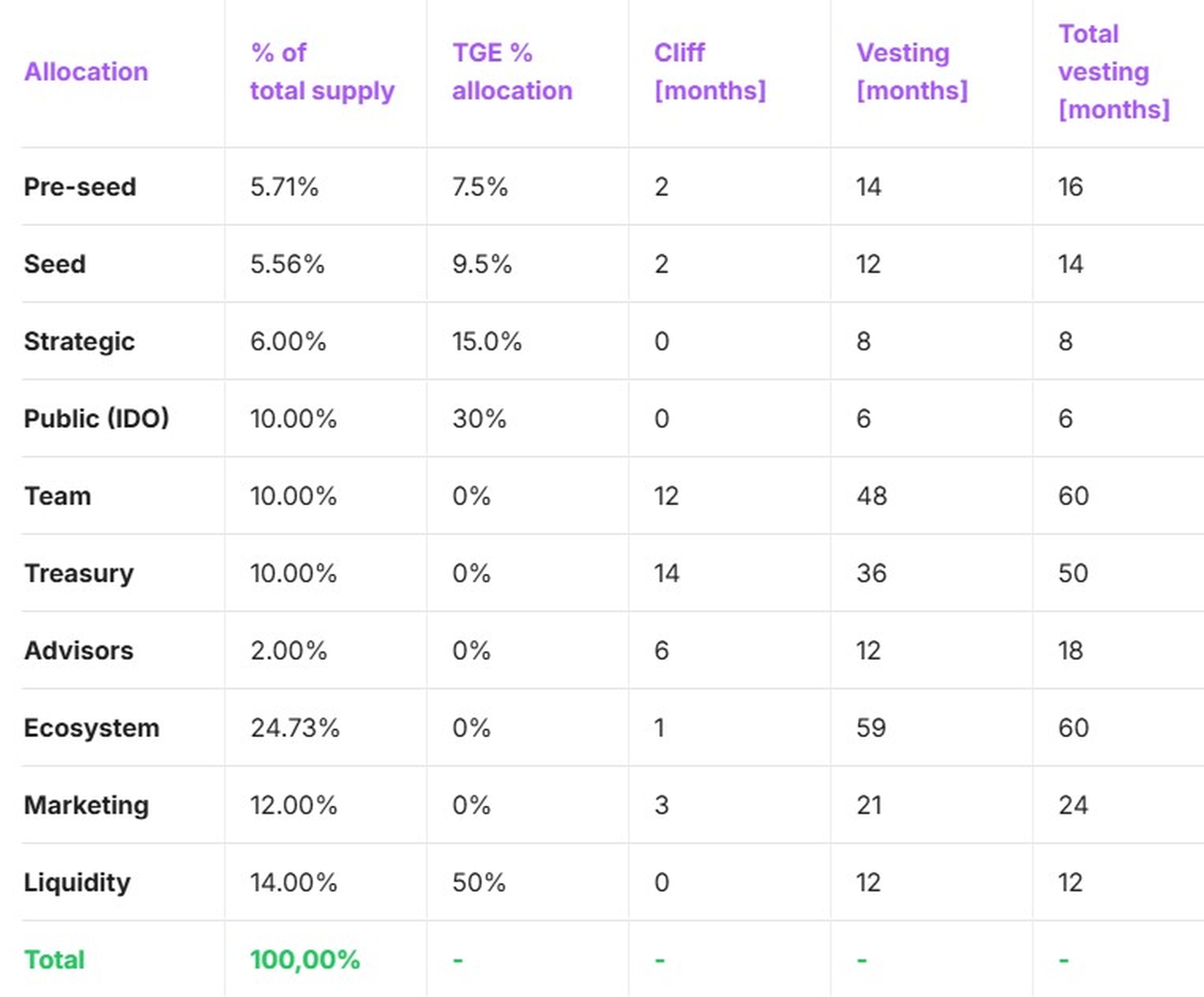
Task: Select the 'TGE % allocation' column header
Action: (x=512, y=72)
